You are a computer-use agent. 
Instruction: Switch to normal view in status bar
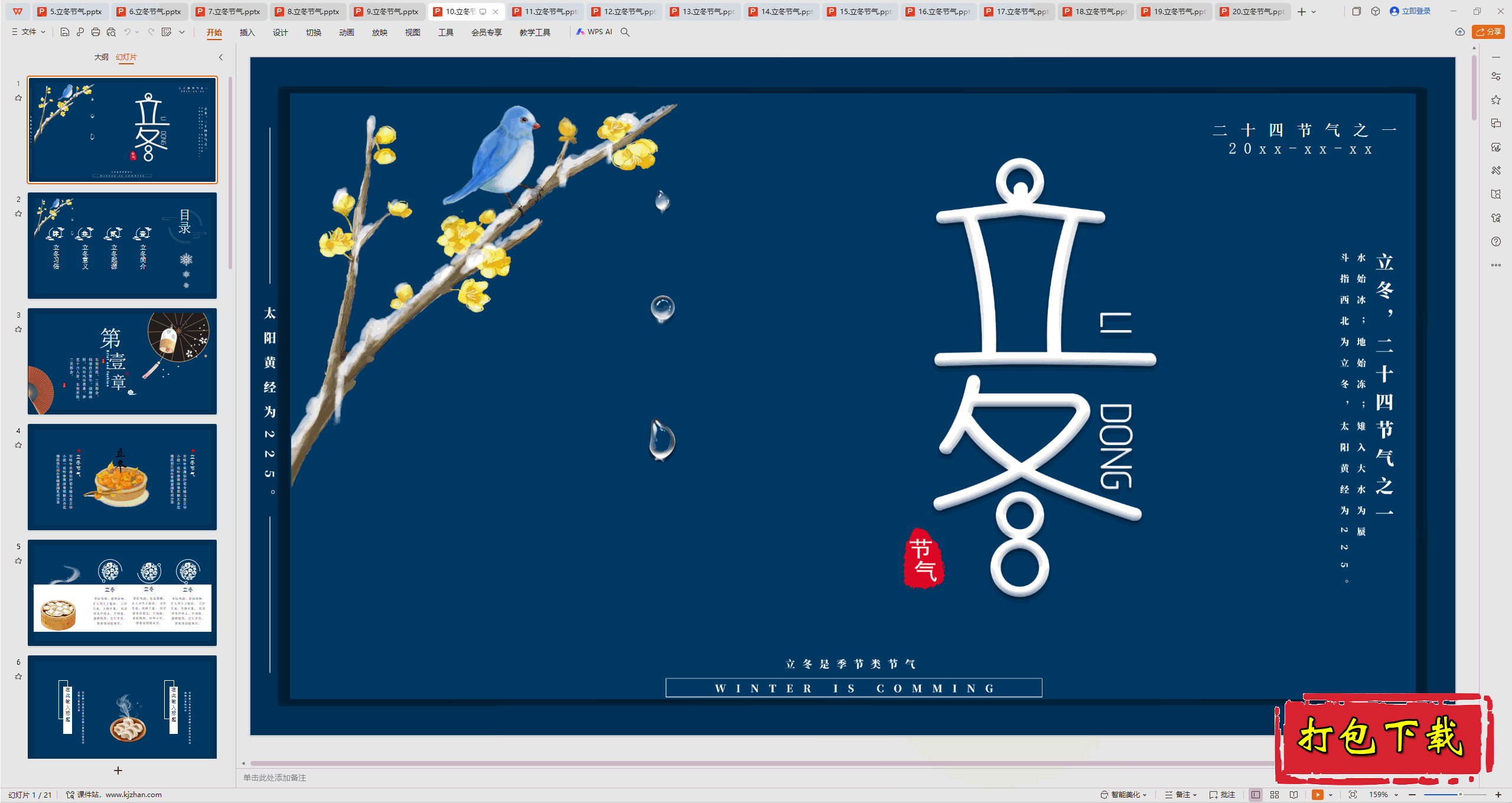[1256, 795]
